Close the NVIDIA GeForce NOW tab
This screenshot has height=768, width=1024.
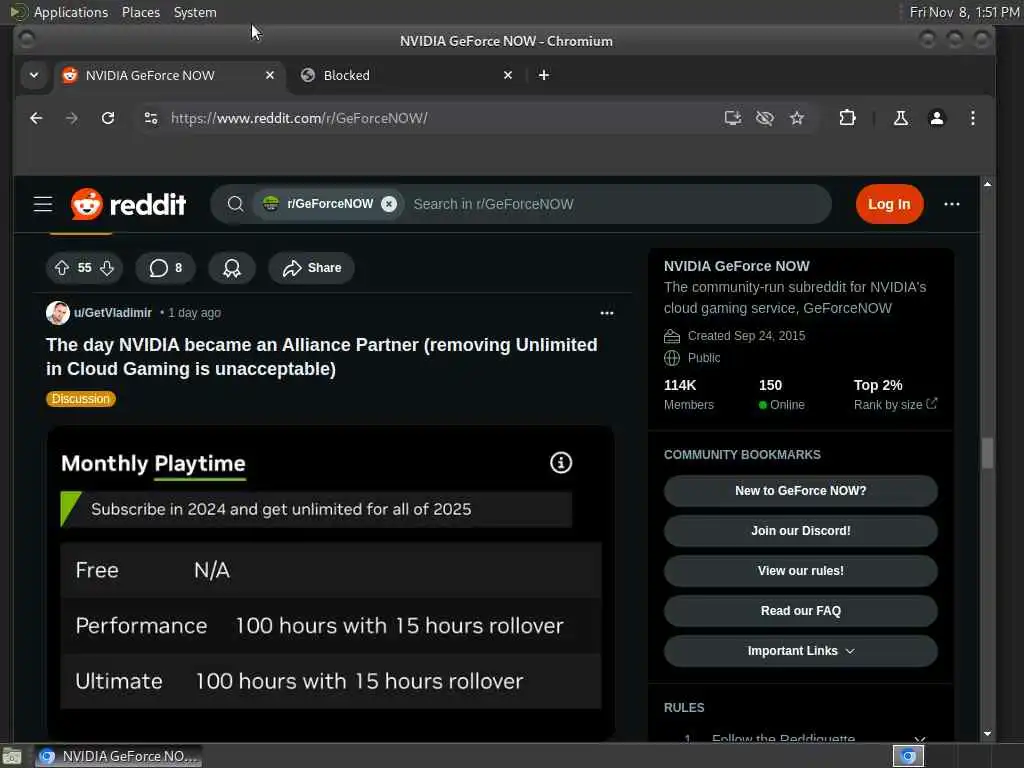(x=270, y=75)
